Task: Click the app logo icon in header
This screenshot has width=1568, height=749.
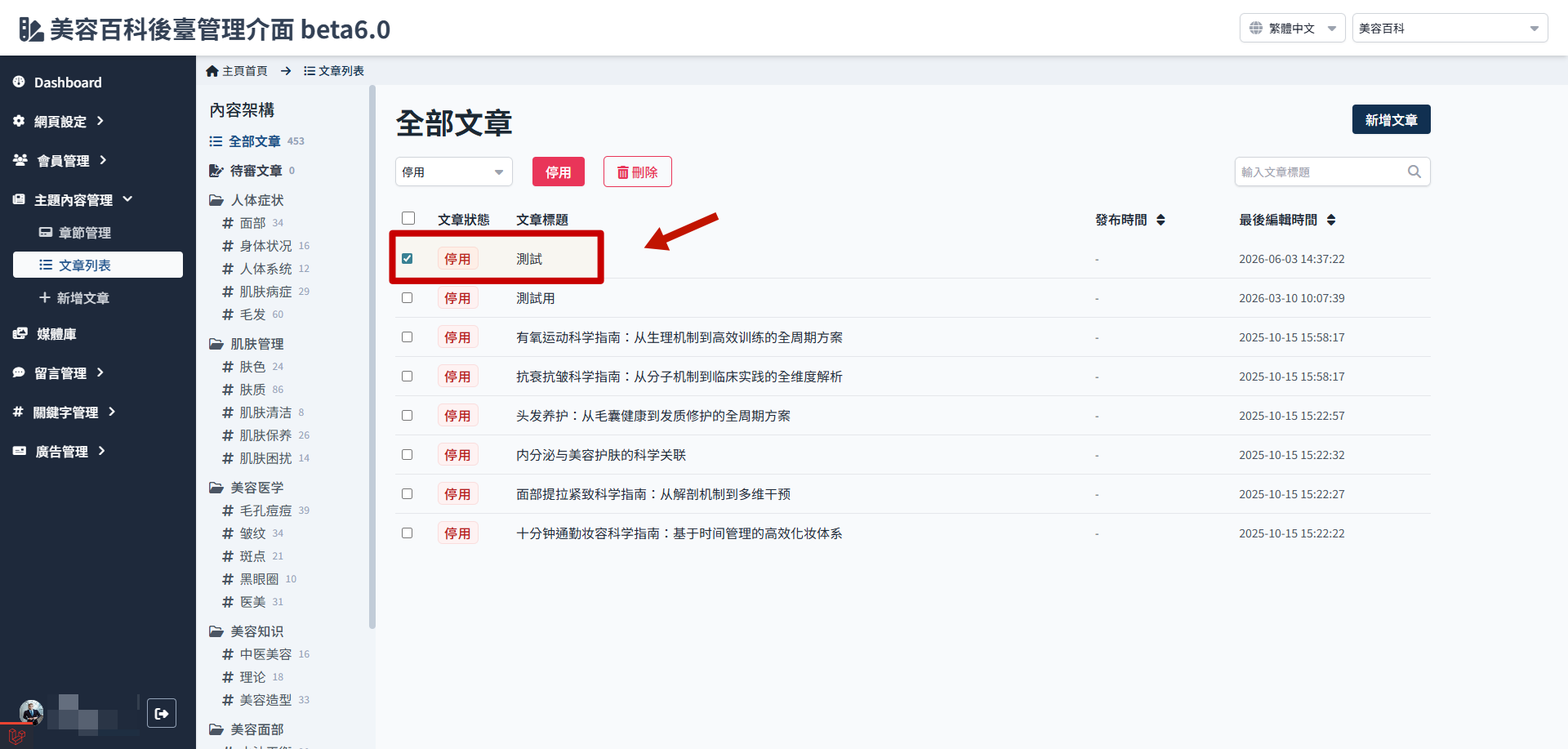Action: [x=31, y=29]
